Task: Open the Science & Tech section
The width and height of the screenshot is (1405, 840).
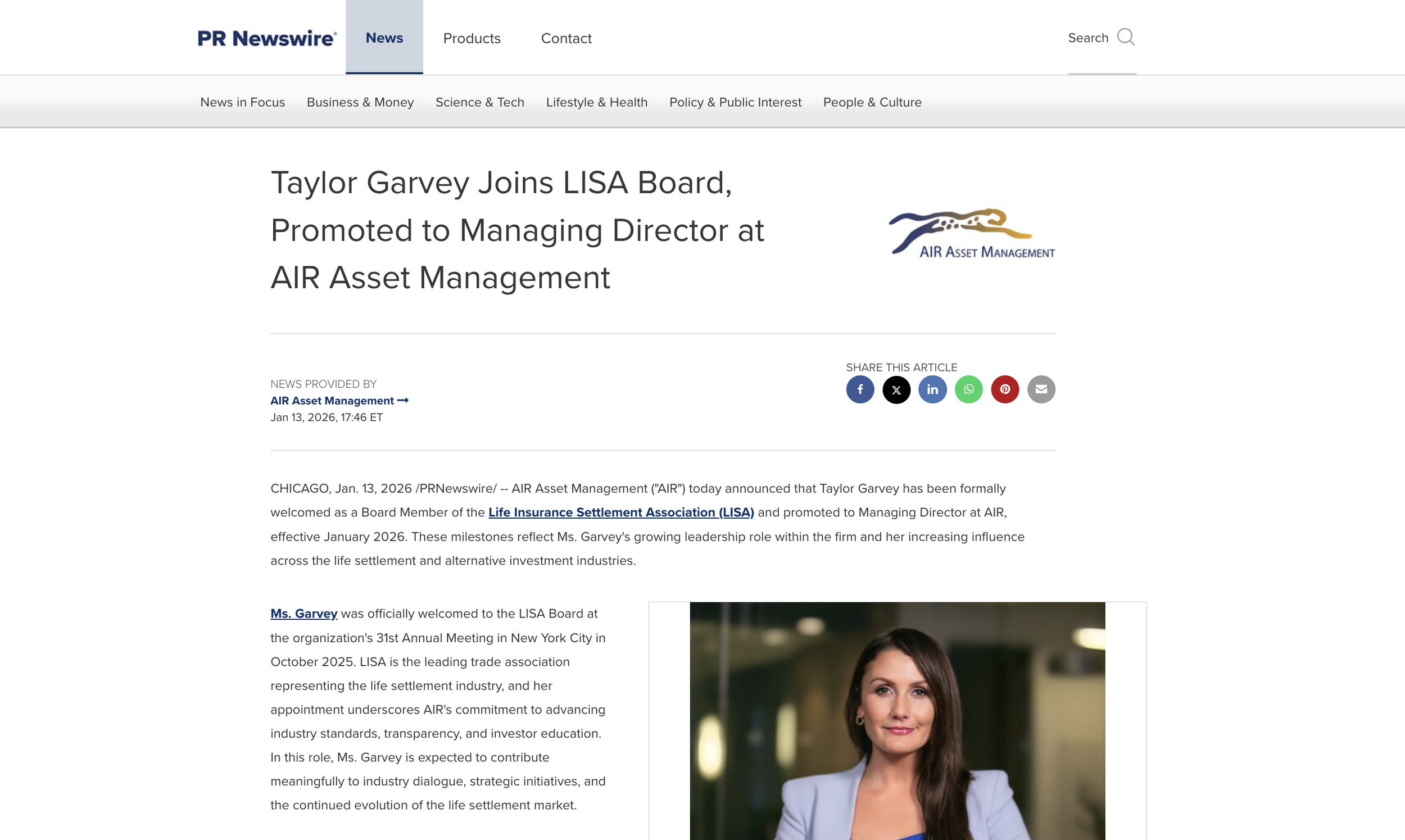Action: pyautogui.click(x=479, y=102)
